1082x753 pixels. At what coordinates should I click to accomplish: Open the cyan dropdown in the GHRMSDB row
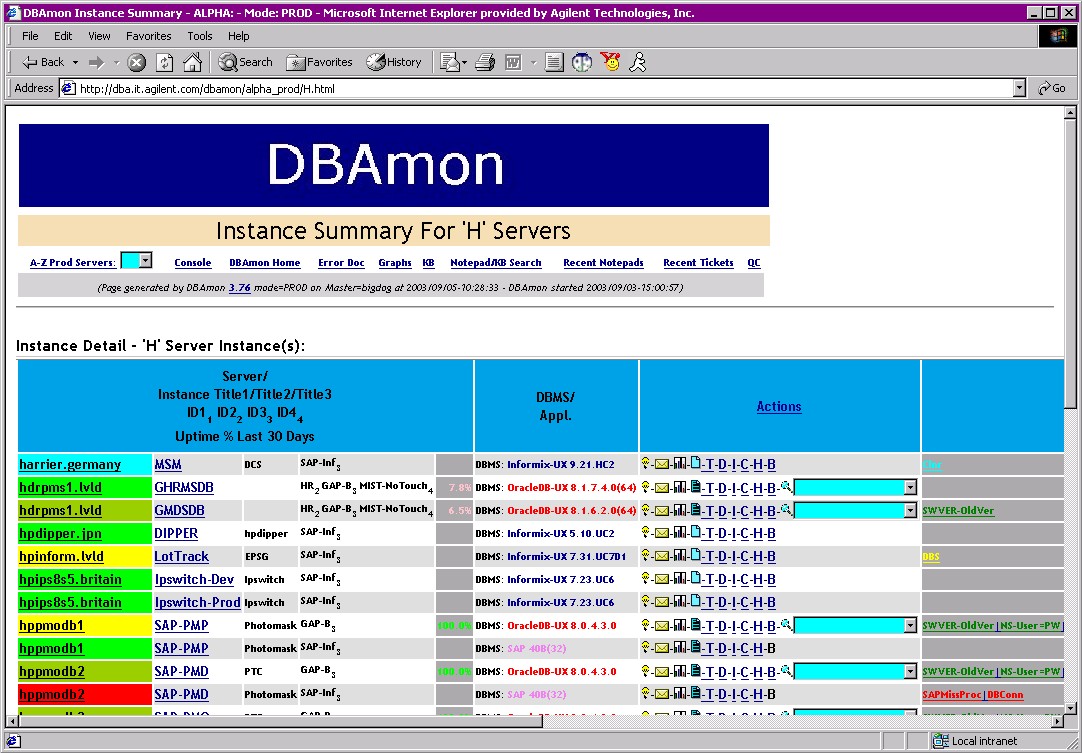click(855, 487)
